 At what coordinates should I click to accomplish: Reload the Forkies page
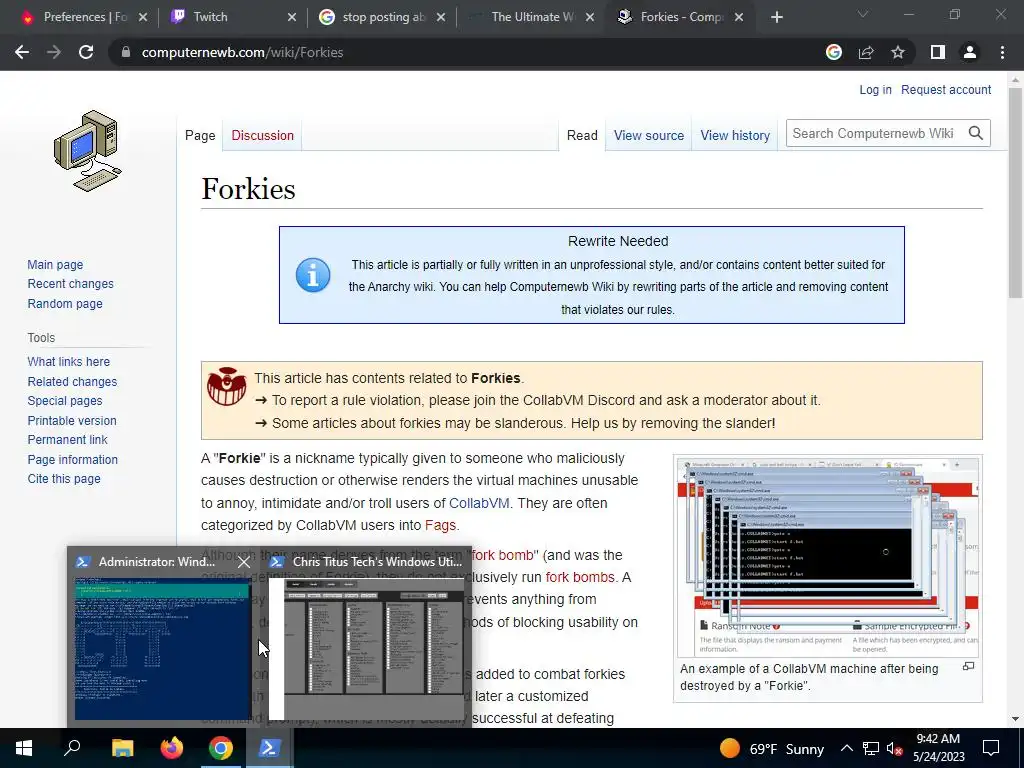click(x=86, y=52)
